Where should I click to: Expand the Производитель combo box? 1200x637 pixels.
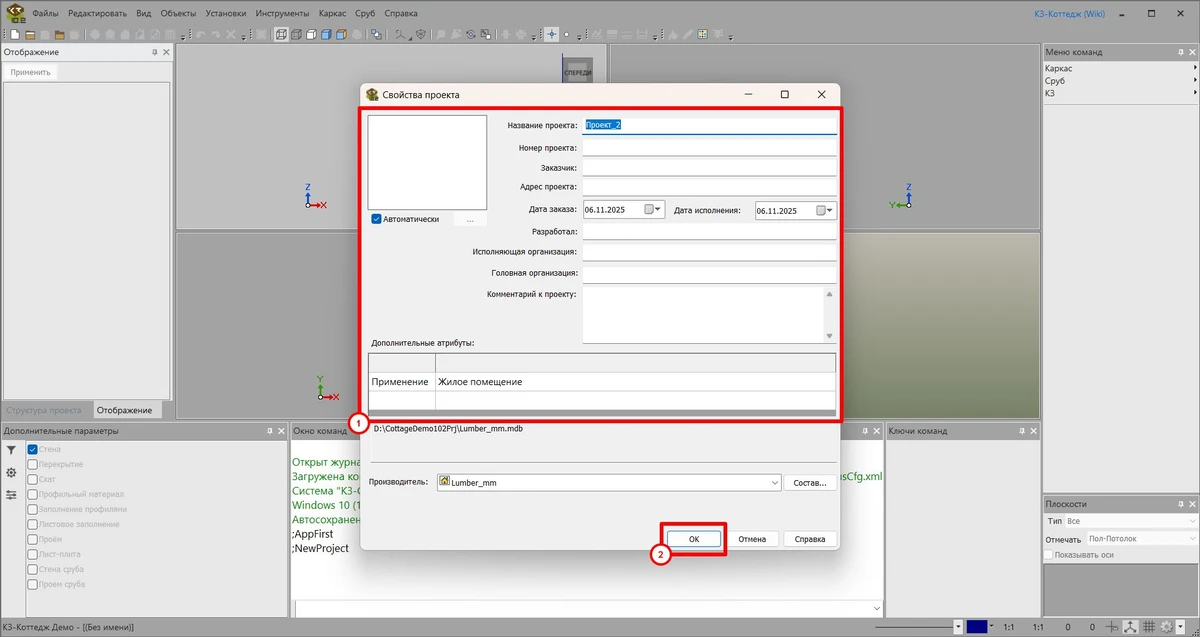[x=775, y=483]
